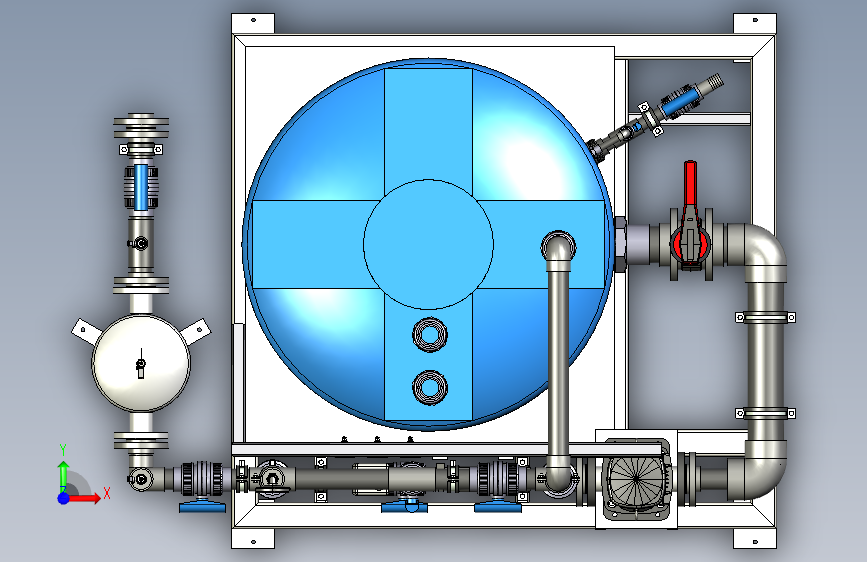This screenshot has width=867, height=562.
Task: Select the angled blue valve at top right
Action: pos(680,103)
